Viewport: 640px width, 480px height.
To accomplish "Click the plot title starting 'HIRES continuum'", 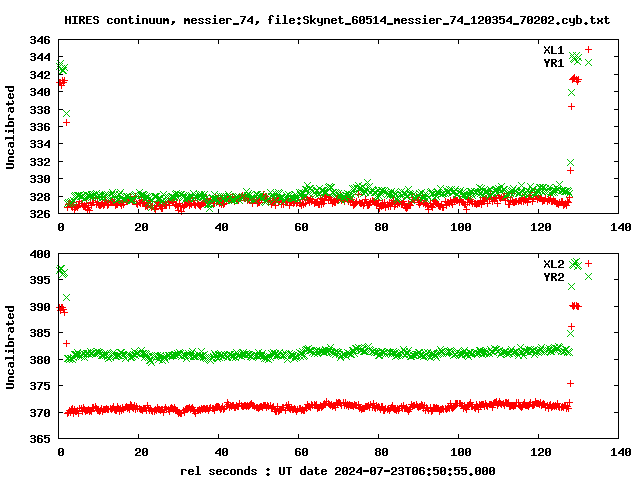I will pyautogui.click(x=337, y=20).
